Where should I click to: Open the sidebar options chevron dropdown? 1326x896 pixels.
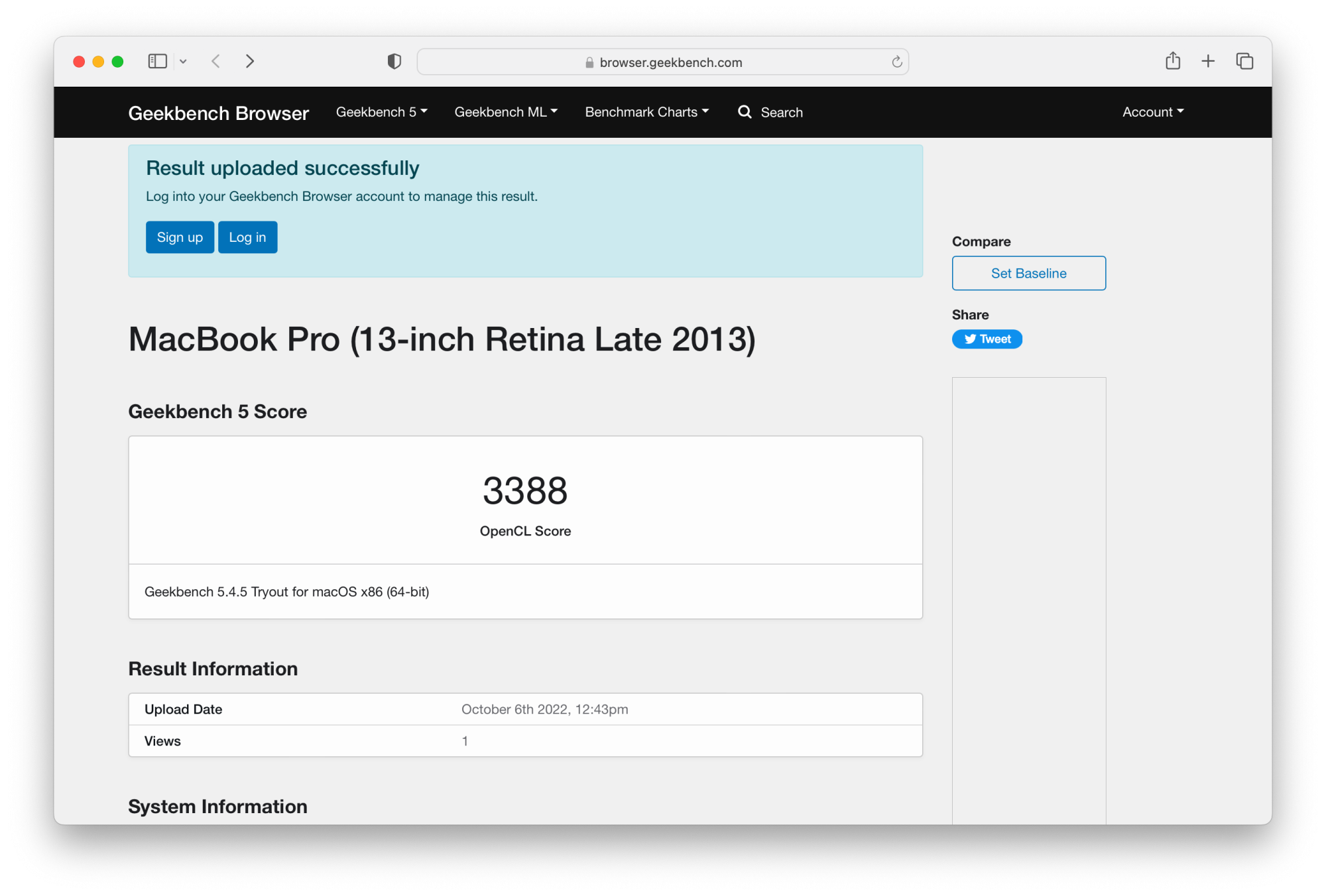(x=183, y=62)
